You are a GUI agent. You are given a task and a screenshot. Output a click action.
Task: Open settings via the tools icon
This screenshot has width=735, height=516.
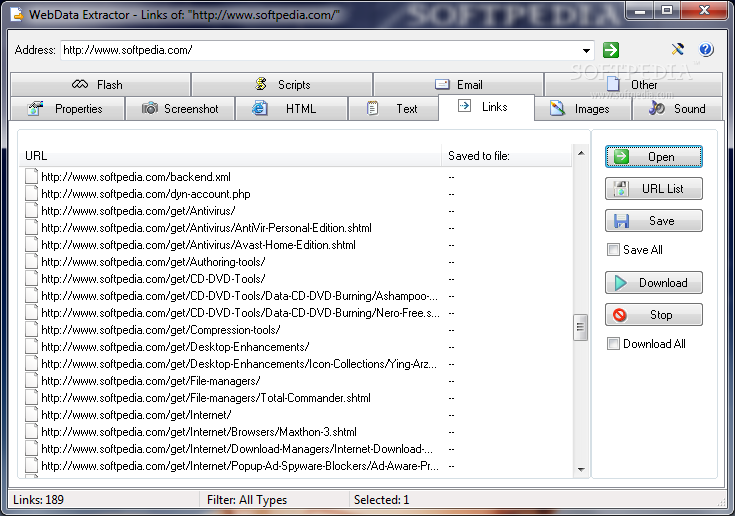(x=677, y=49)
